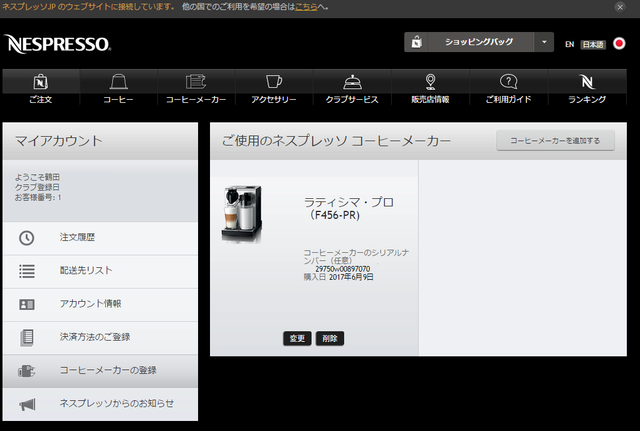Open the アクセサリー cup nav icon

273,81
